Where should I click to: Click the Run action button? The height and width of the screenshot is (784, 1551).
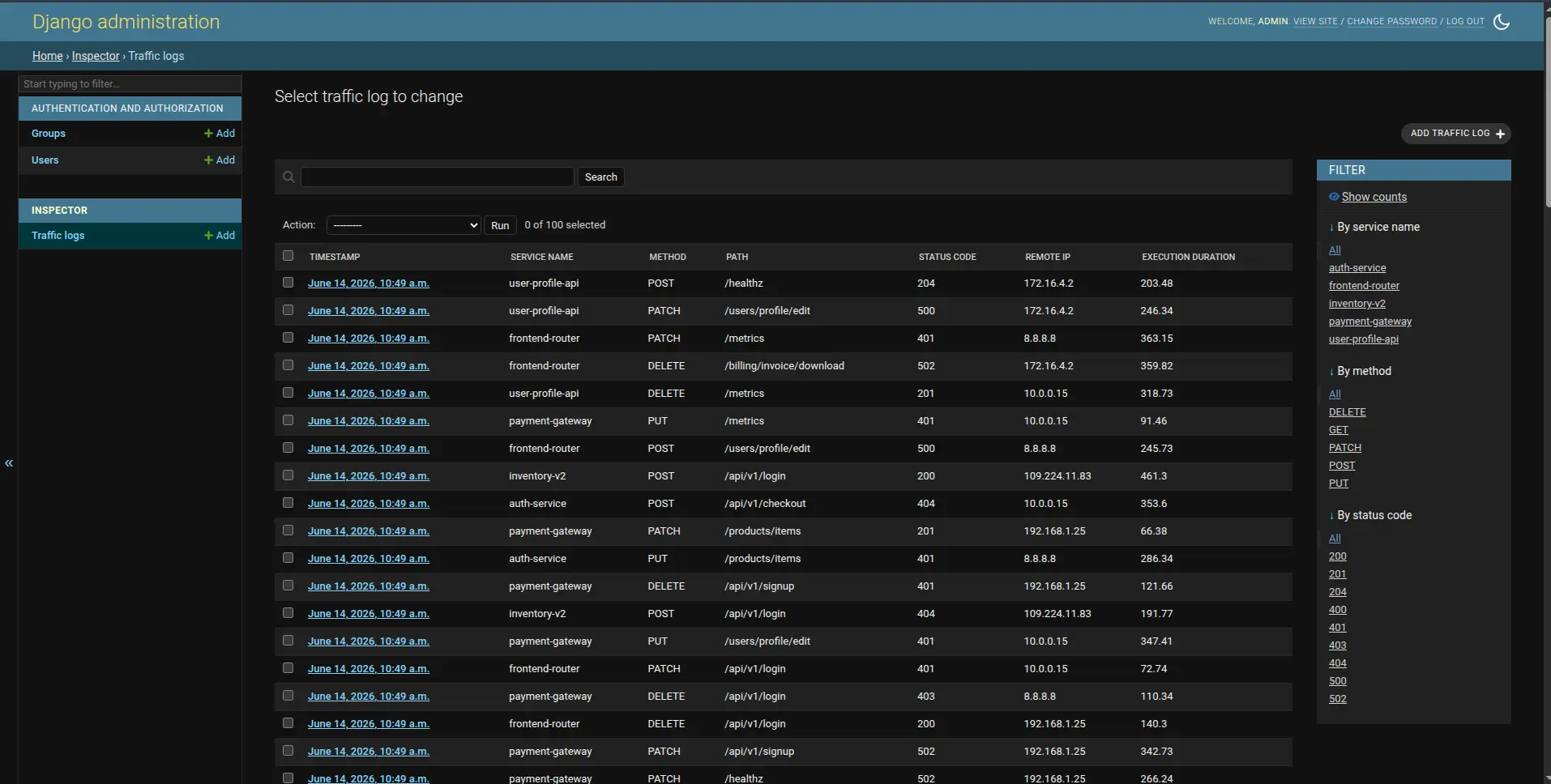(500, 225)
